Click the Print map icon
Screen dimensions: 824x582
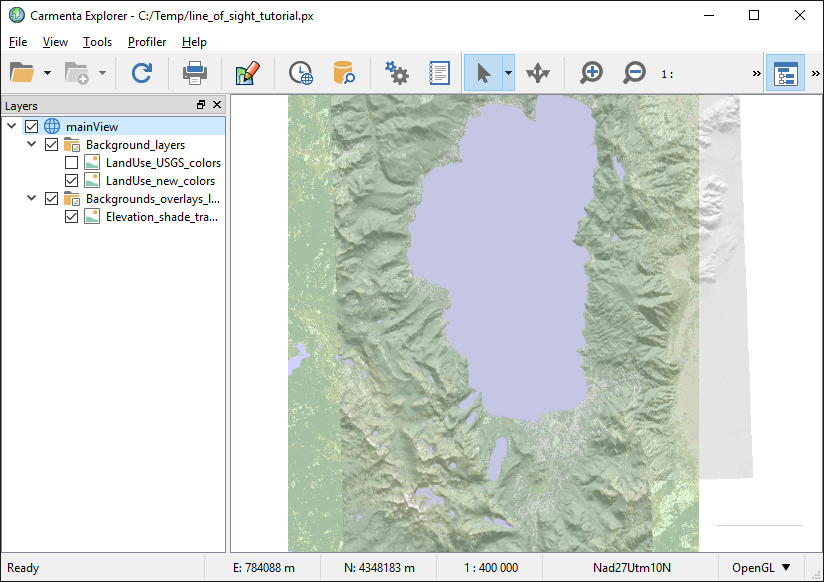pyautogui.click(x=194, y=73)
